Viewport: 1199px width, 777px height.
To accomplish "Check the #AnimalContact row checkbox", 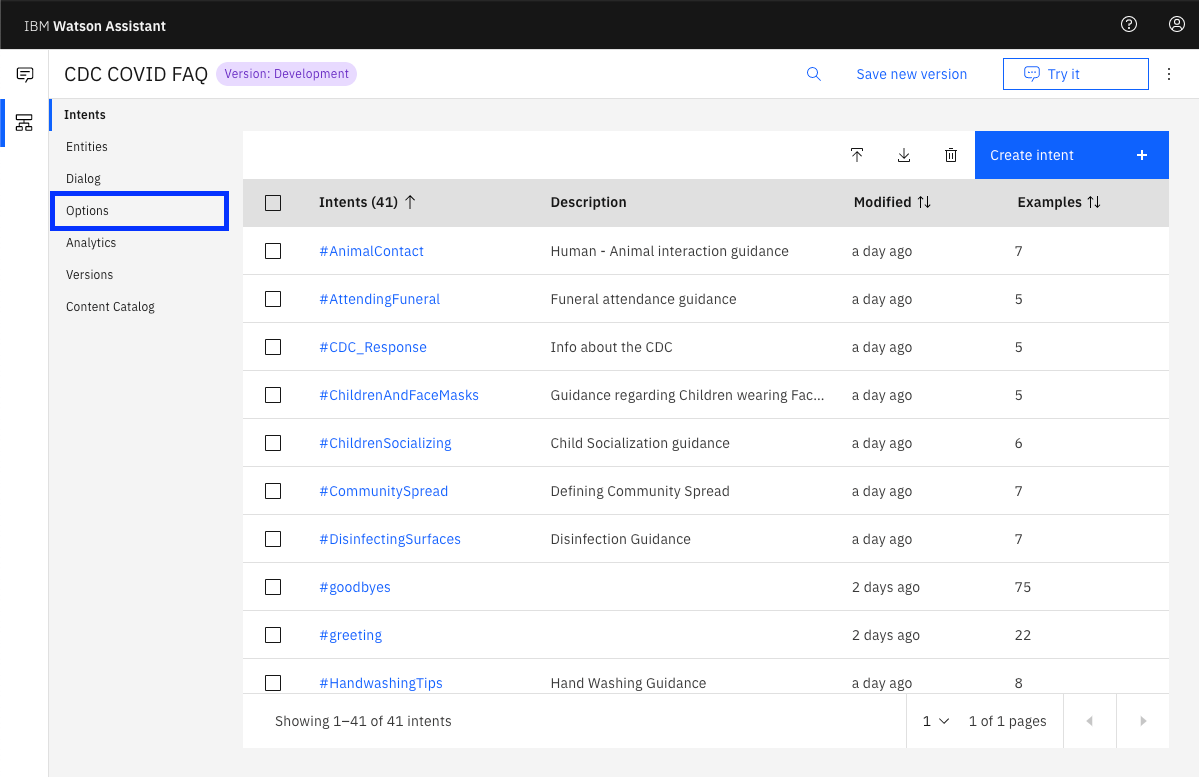I will coord(273,251).
